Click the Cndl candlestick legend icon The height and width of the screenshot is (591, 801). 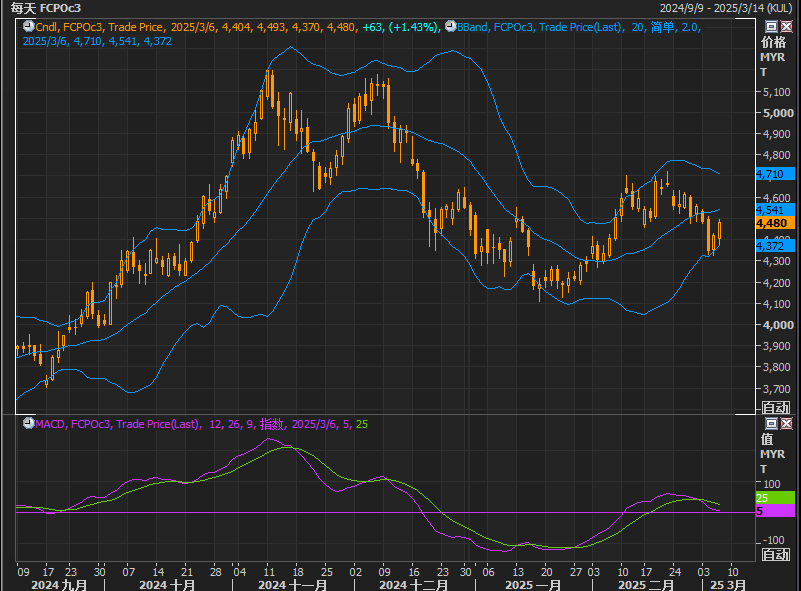(28, 27)
